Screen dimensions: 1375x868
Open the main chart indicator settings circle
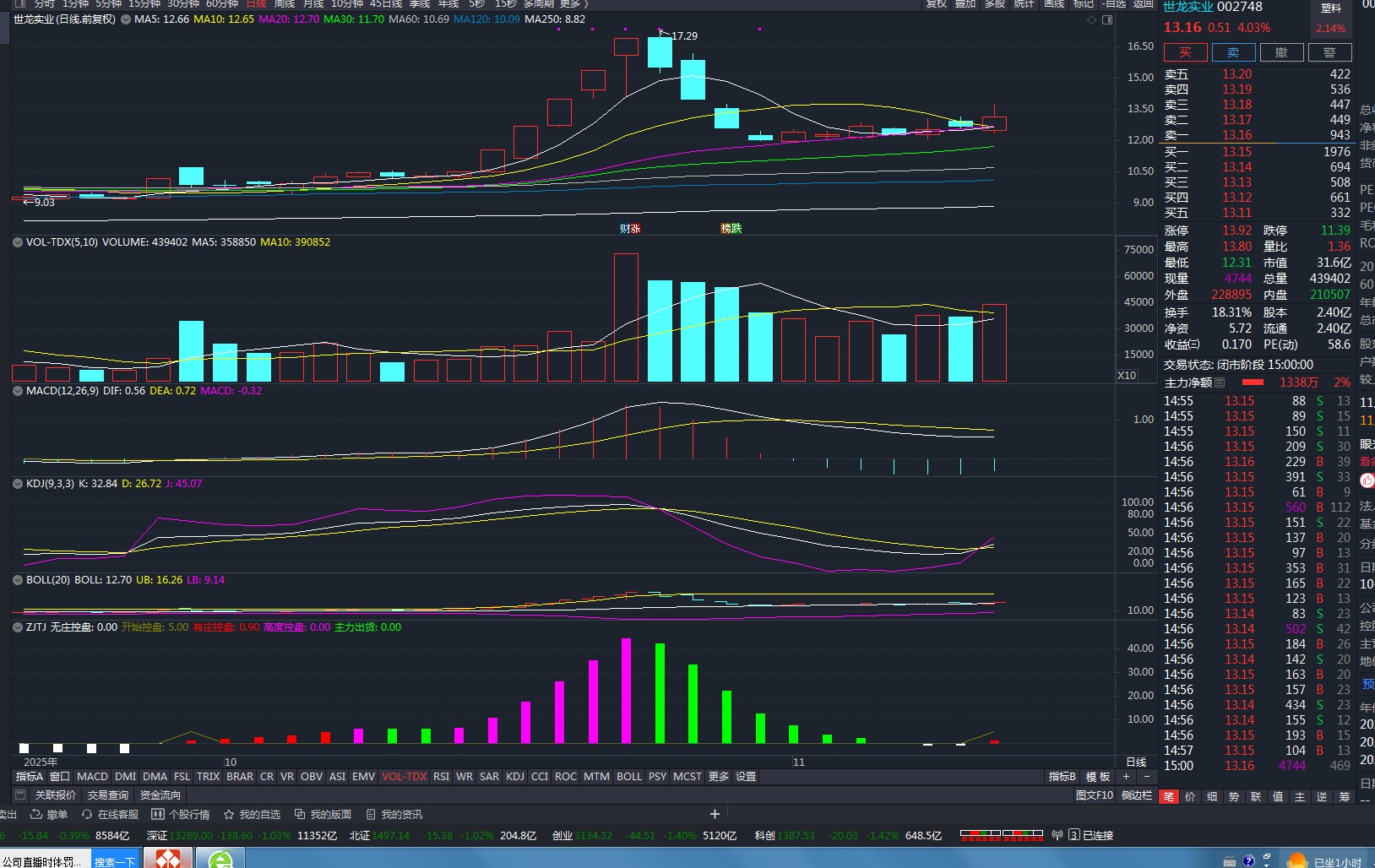(126, 19)
